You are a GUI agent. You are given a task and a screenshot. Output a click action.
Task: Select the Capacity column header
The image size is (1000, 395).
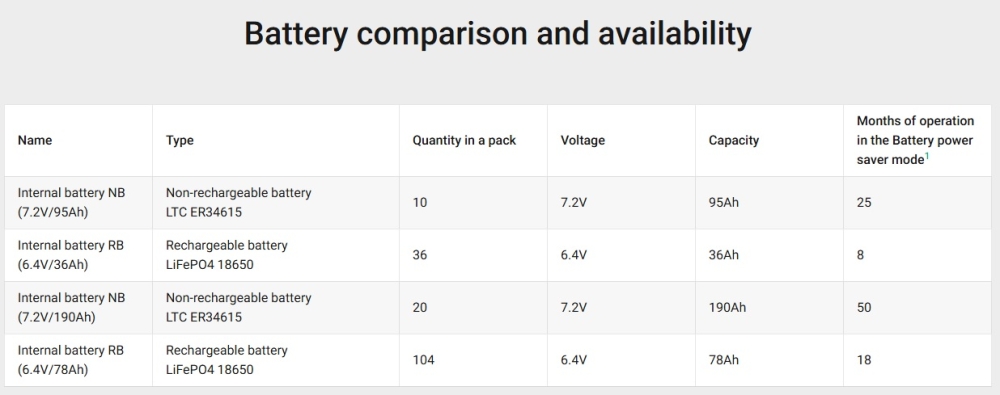733,140
